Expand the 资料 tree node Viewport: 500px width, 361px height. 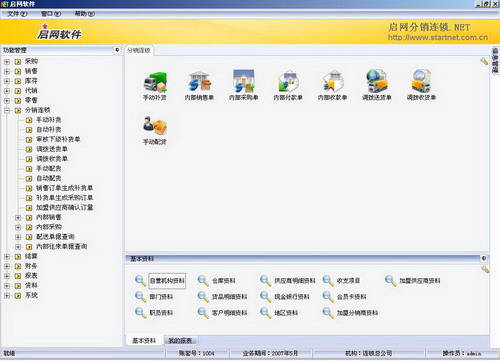pos(7,286)
